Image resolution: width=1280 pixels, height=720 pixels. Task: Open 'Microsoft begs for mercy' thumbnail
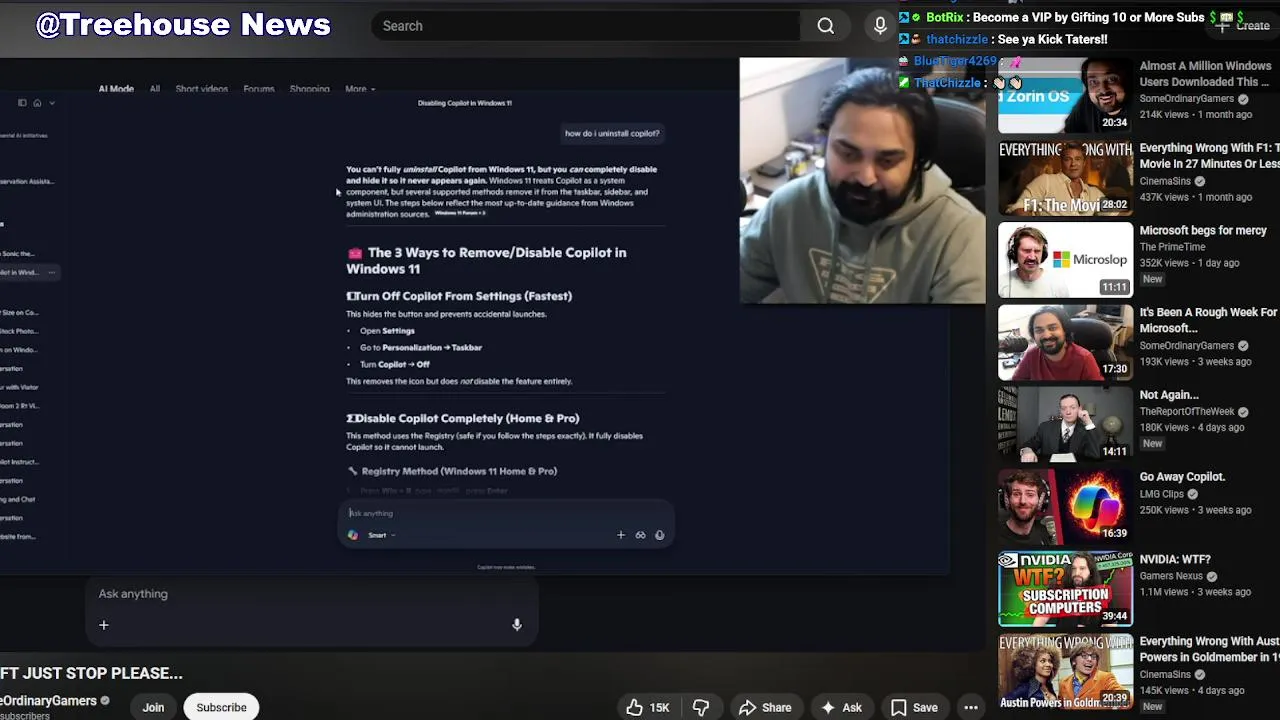1065,260
